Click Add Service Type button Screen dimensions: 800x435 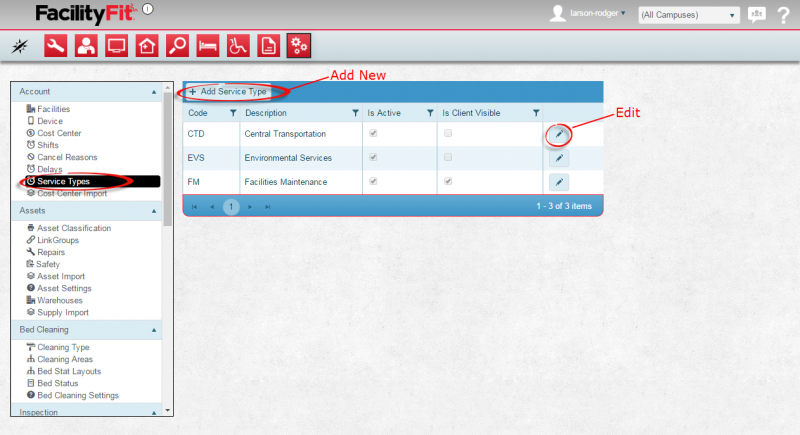coord(228,92)
